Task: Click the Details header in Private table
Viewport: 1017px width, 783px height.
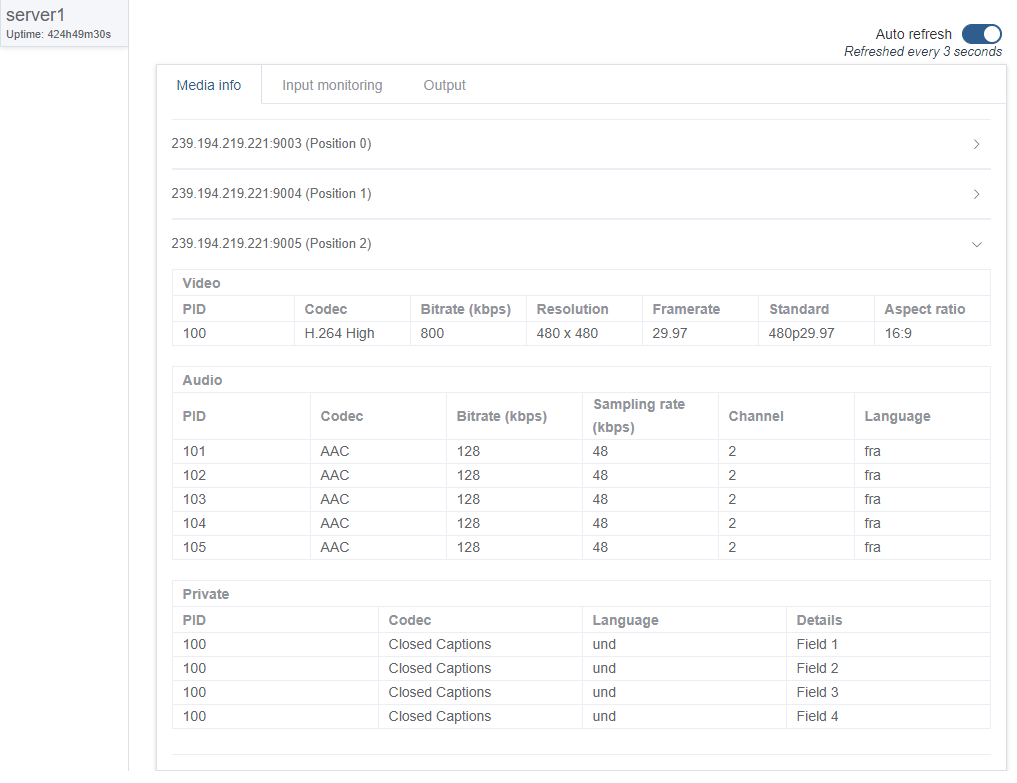Action: [819, 620]
